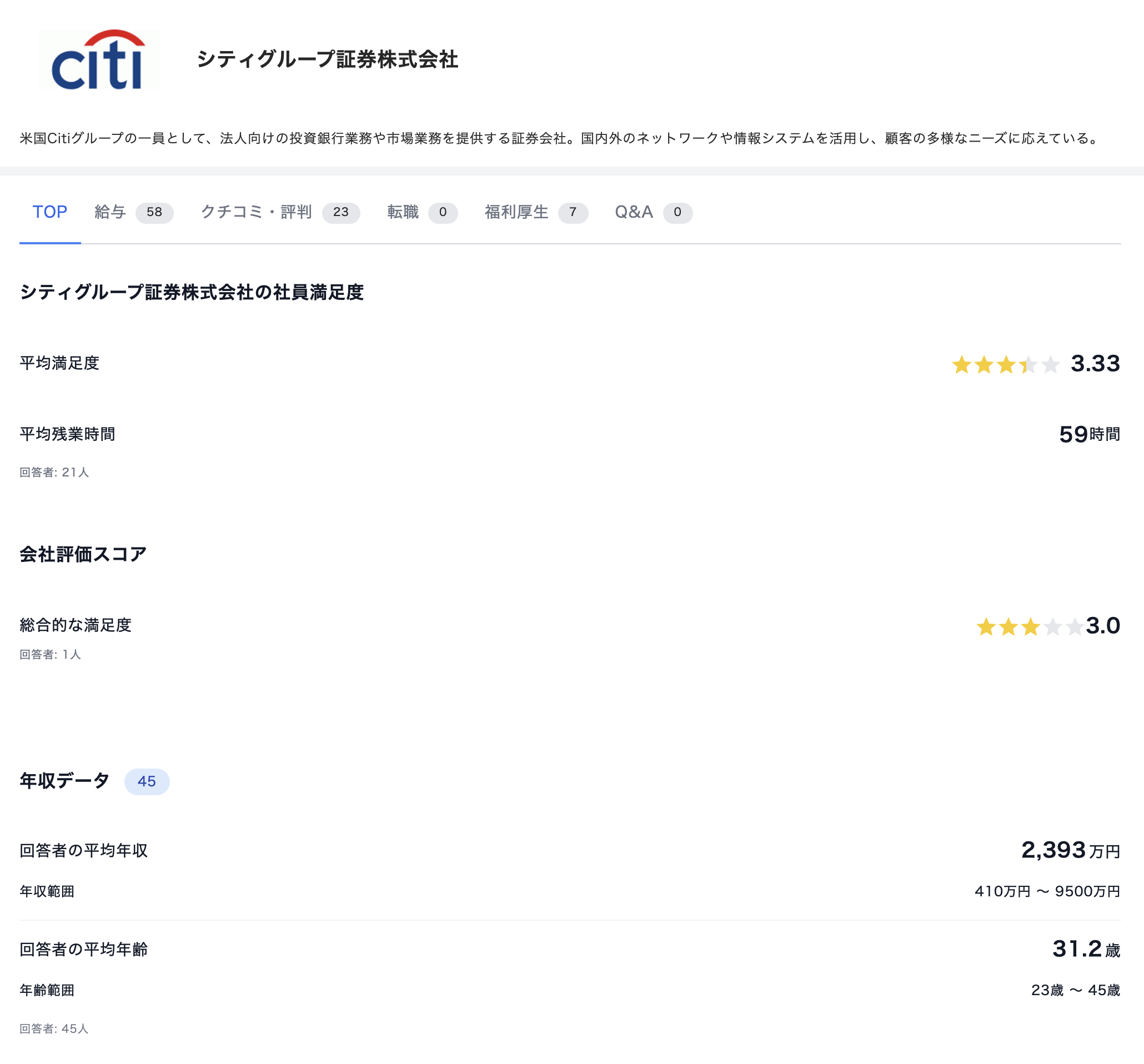The width and height of the screenshot is (1144, 1064).
Task: Click the 年収データ heading
Action: pos(64,781)
